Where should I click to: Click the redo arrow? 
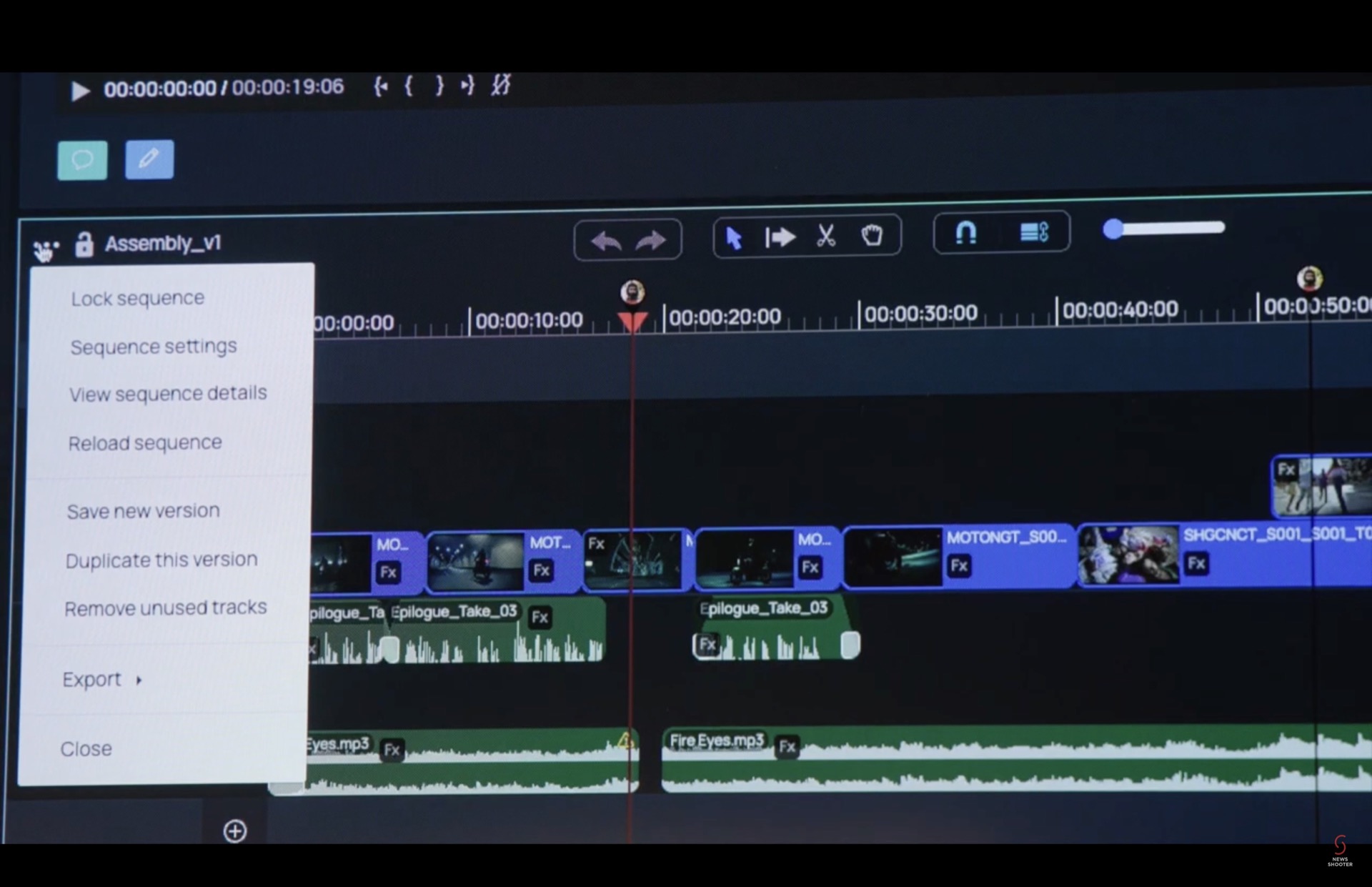652,241
